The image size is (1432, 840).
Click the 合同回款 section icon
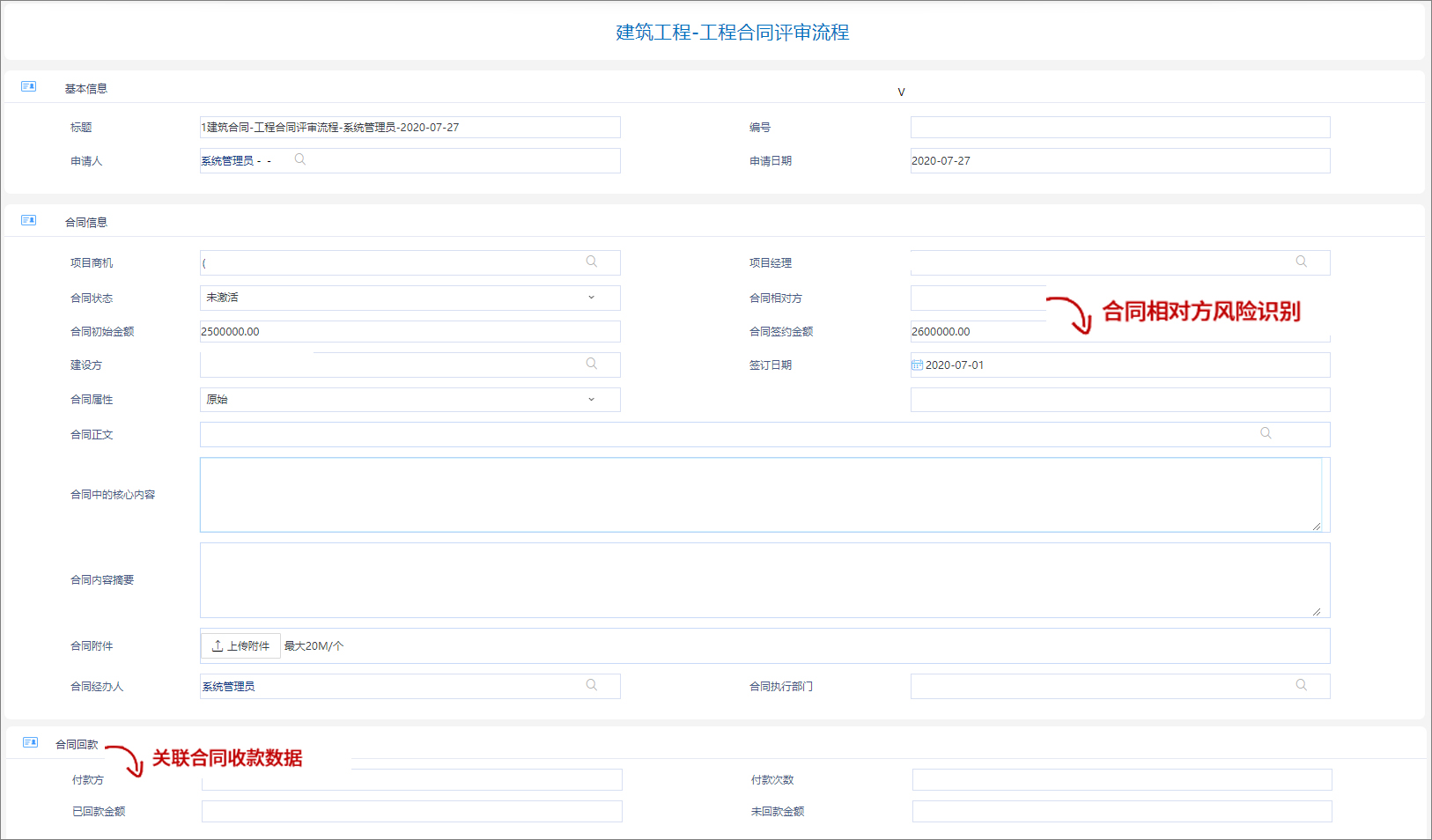pos(30,742)
